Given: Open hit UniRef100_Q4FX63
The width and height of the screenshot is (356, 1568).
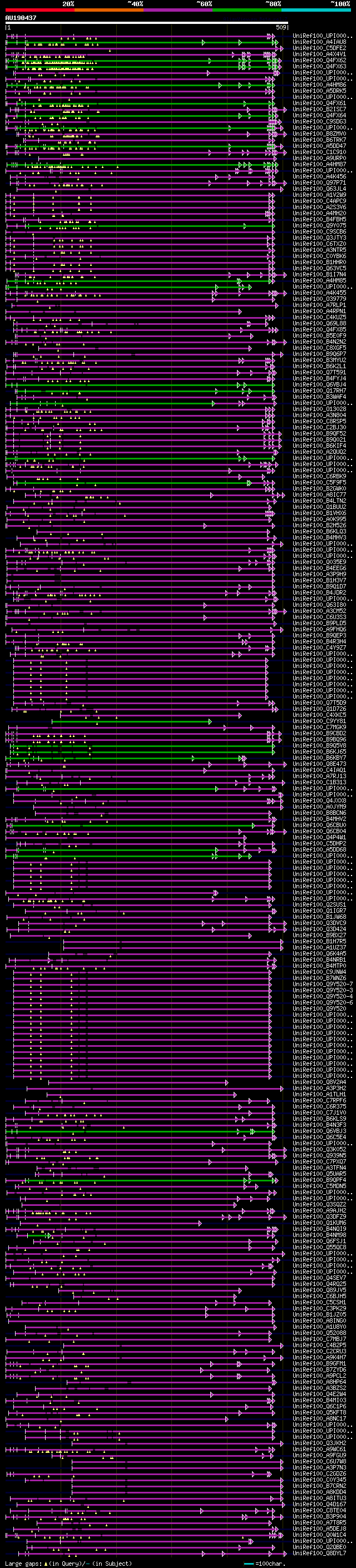Looking at the screenshot, I should pyautogui.click(x=319, y=67).
